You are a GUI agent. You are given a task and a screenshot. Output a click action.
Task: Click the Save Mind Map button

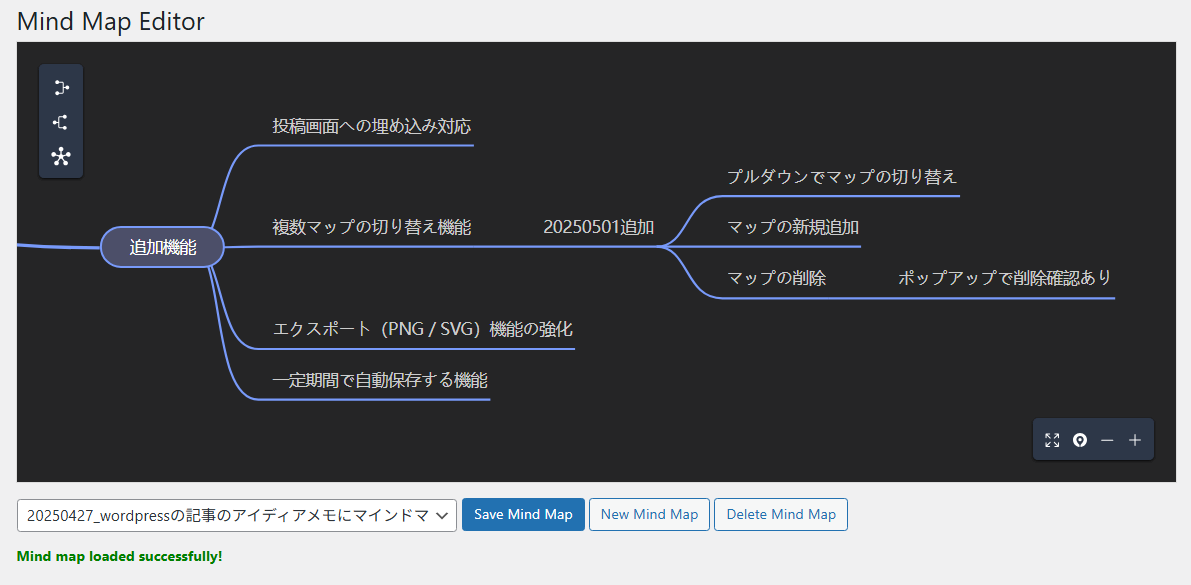pos(523,514)
